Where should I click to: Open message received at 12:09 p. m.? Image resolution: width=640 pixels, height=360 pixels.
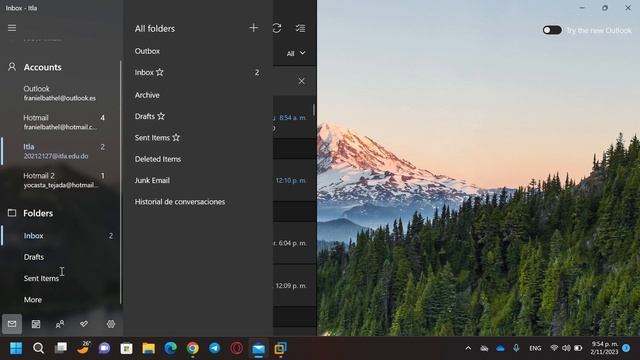294,285
